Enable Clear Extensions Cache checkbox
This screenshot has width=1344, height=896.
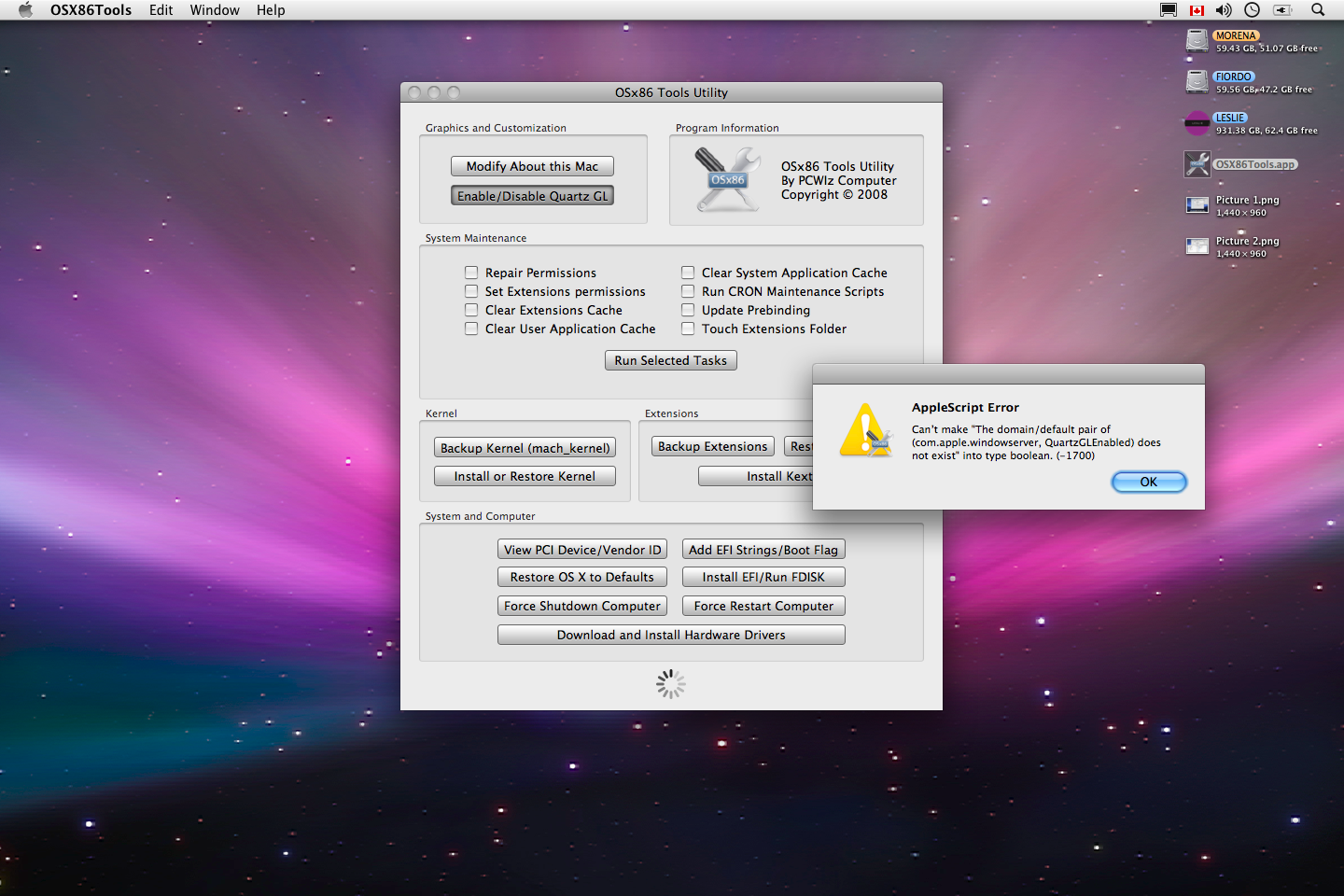(471, 310)
